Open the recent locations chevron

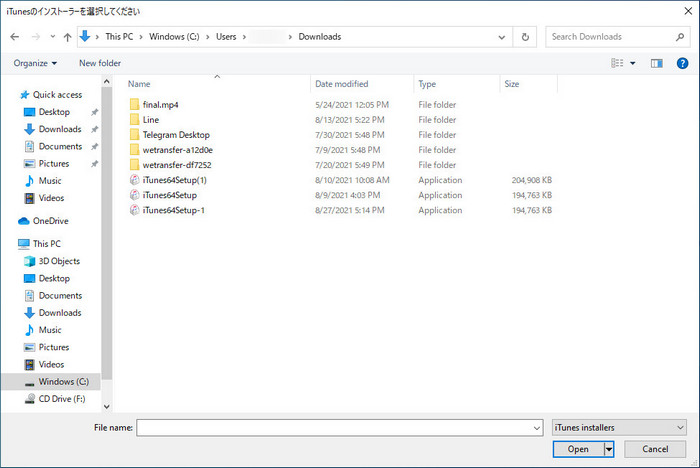coord(53,37)
